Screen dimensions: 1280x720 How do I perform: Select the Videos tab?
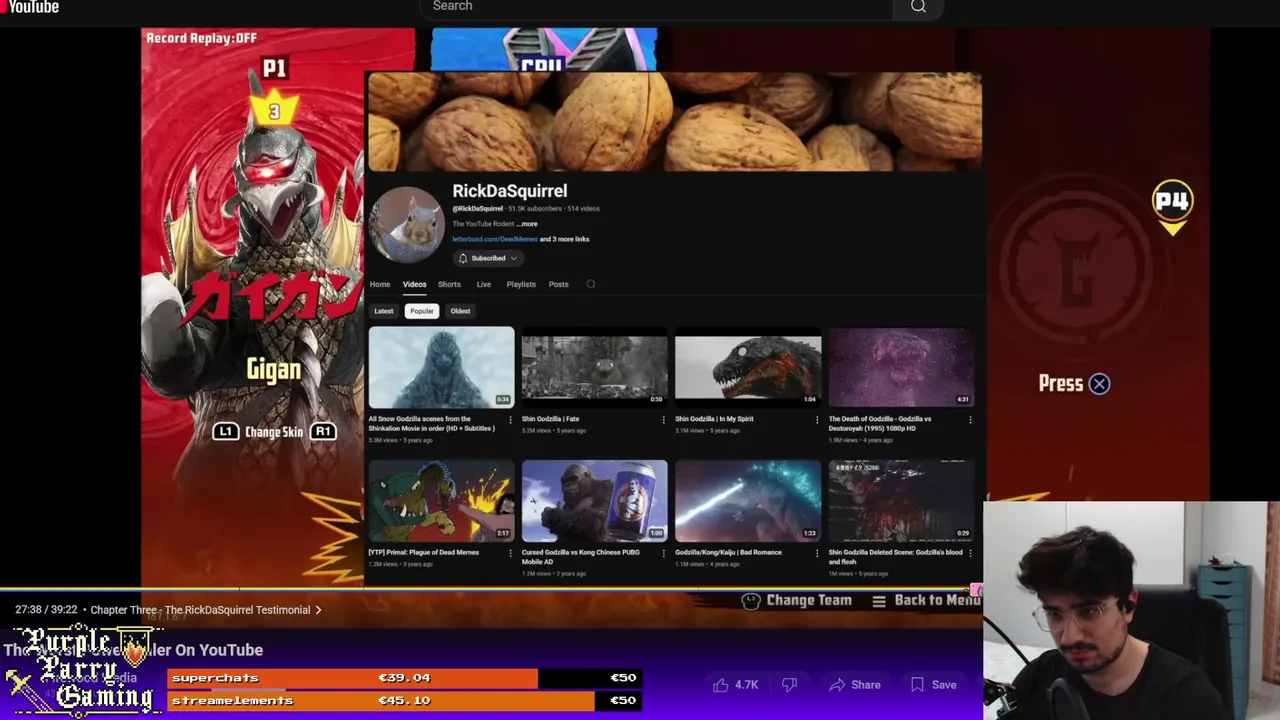point(414,284)
